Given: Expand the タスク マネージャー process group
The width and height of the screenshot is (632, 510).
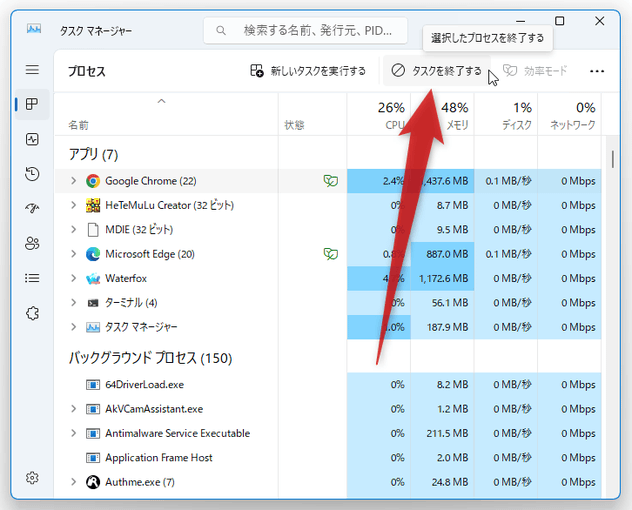Looking at the screenshot, I should tap(73, 327).
